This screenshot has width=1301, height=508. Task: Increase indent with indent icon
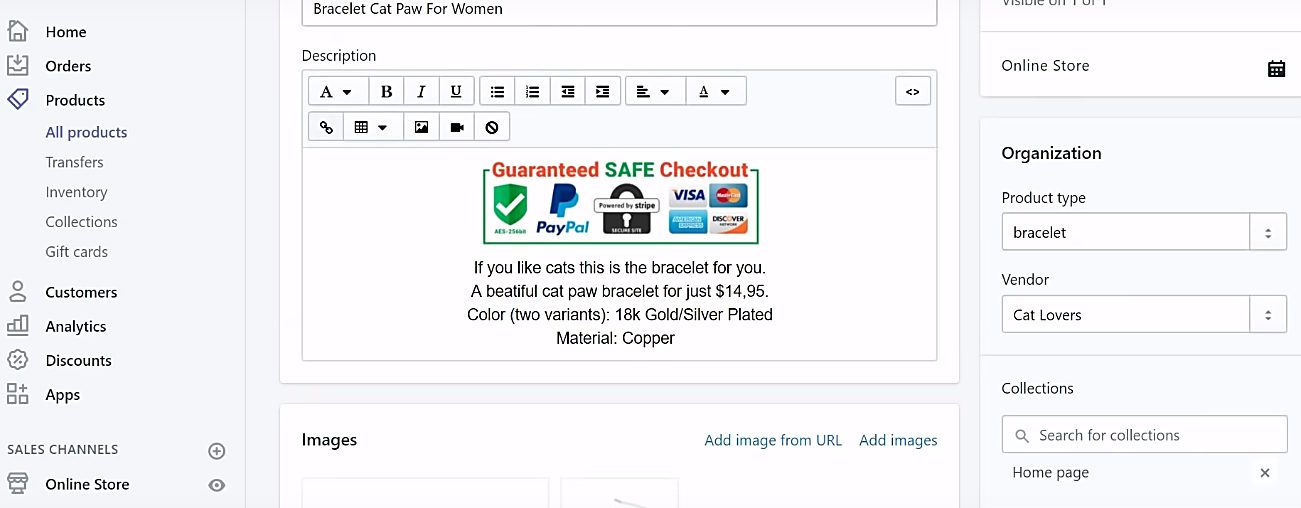pos(602,91)
